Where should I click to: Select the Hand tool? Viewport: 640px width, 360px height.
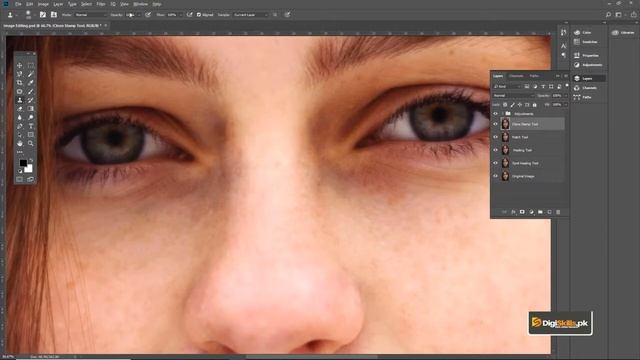(20, 144)
